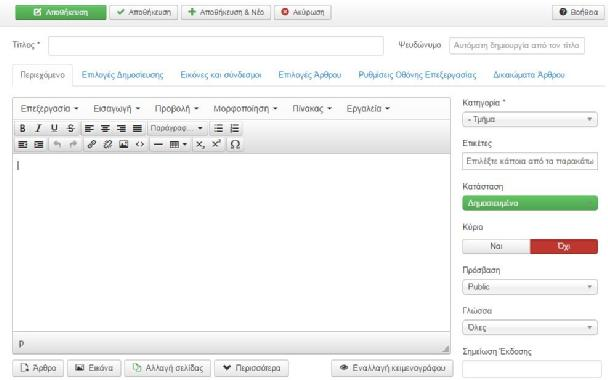Toggle editor with Εναλλαγή κειμενογράφου
The width and height of the screenshot is (608, 380).
[392, 368]
